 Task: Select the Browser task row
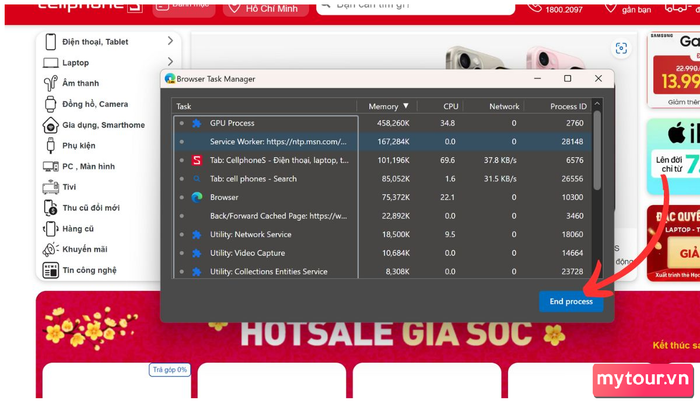[x=383, y=197]
